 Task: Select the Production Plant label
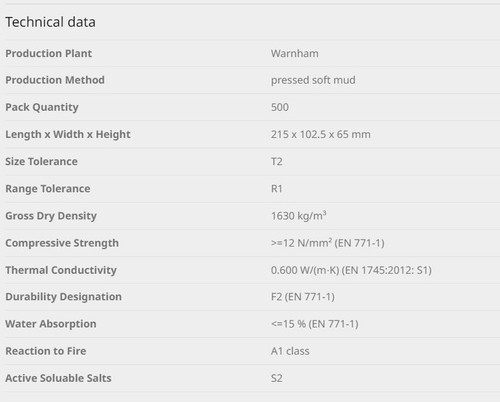48,53
